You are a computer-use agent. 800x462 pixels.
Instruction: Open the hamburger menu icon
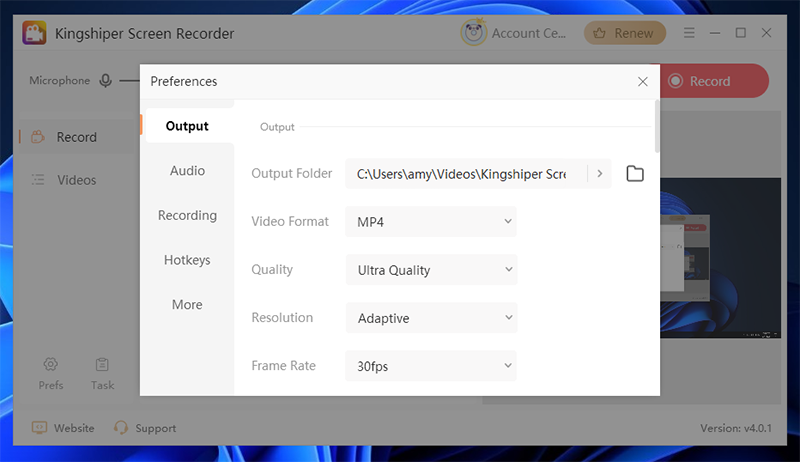pyautogui.click(x=689, y=33)
